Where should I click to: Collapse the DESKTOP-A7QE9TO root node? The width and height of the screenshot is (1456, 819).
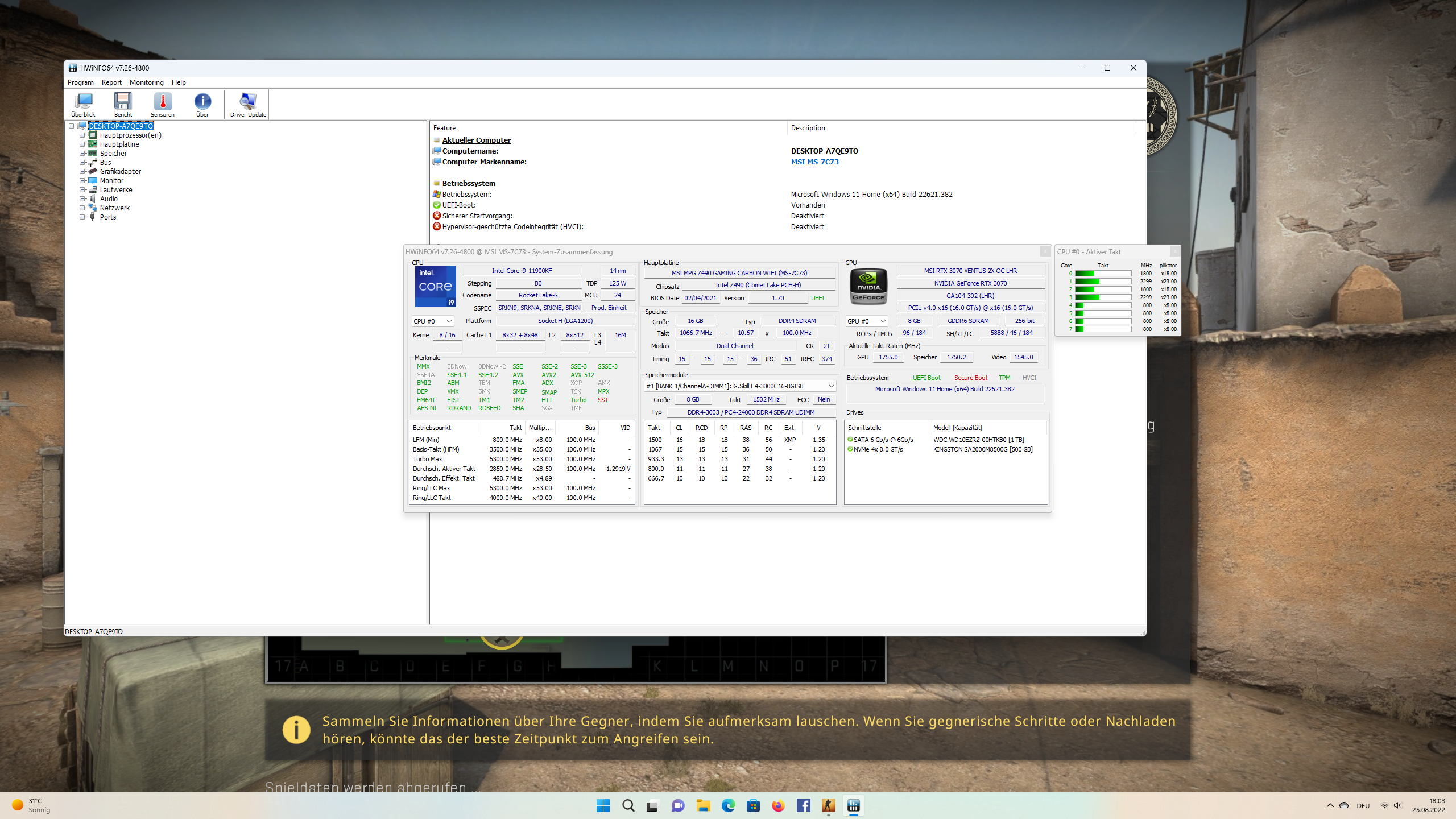[x=72, y=126]
